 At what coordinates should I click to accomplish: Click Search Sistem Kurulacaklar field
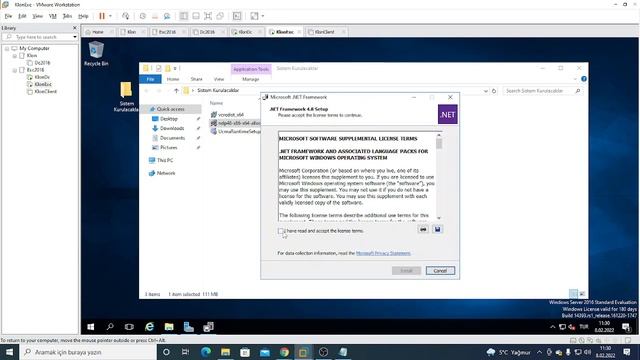click(x=542, y=91)
